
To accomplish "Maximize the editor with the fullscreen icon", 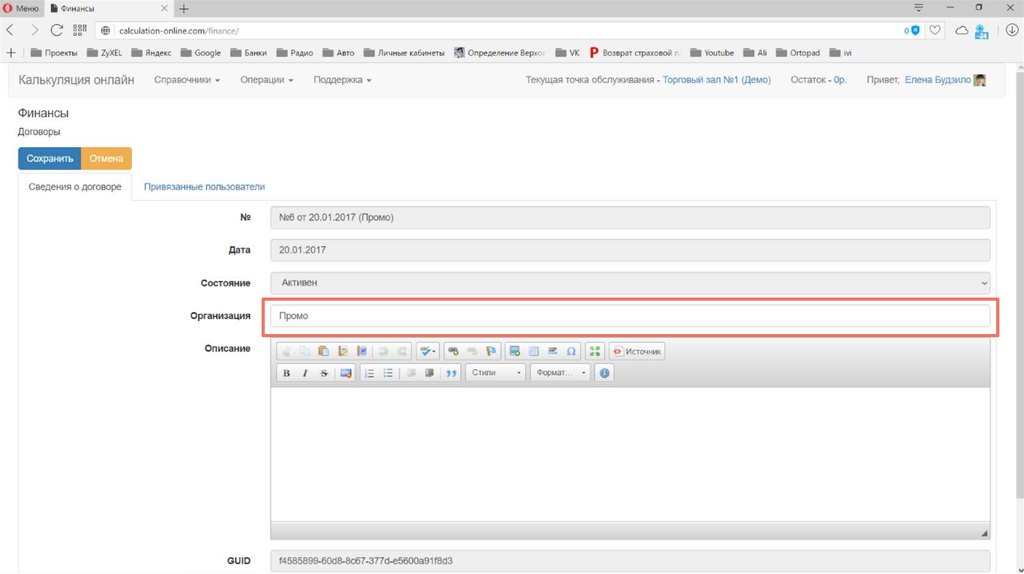I will [x=595, y=351].
